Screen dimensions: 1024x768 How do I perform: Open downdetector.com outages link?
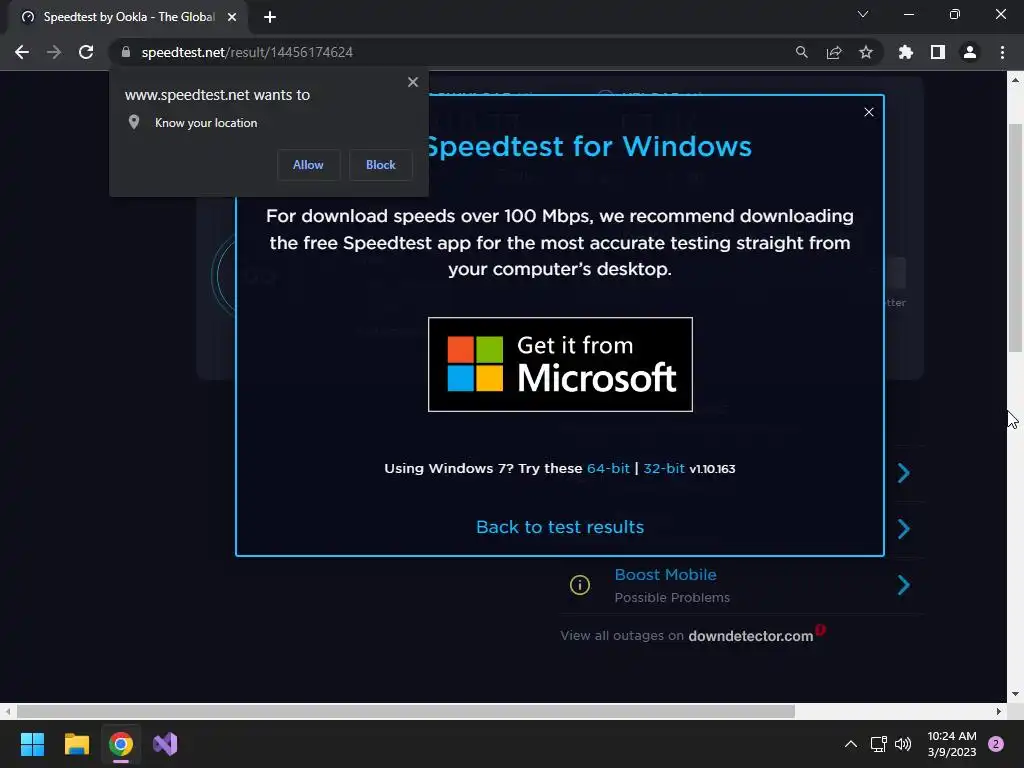(x=750, y=636)
